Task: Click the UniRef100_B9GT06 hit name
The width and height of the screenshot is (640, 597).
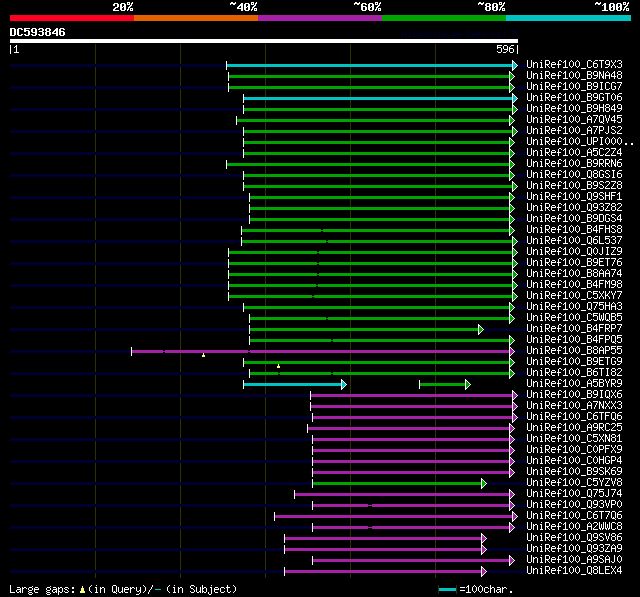Action: pos(574,98)
